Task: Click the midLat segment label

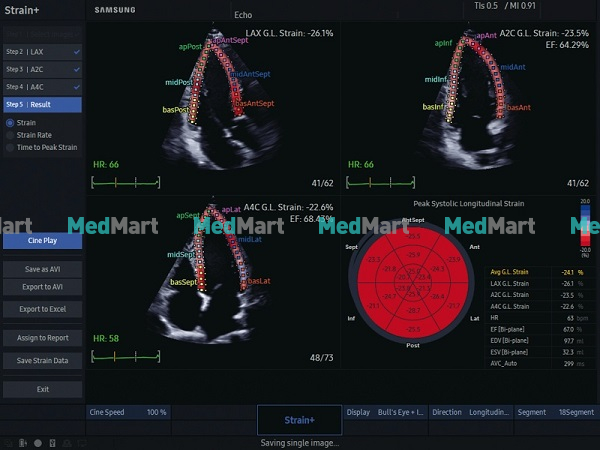Action: coord(250,240)
